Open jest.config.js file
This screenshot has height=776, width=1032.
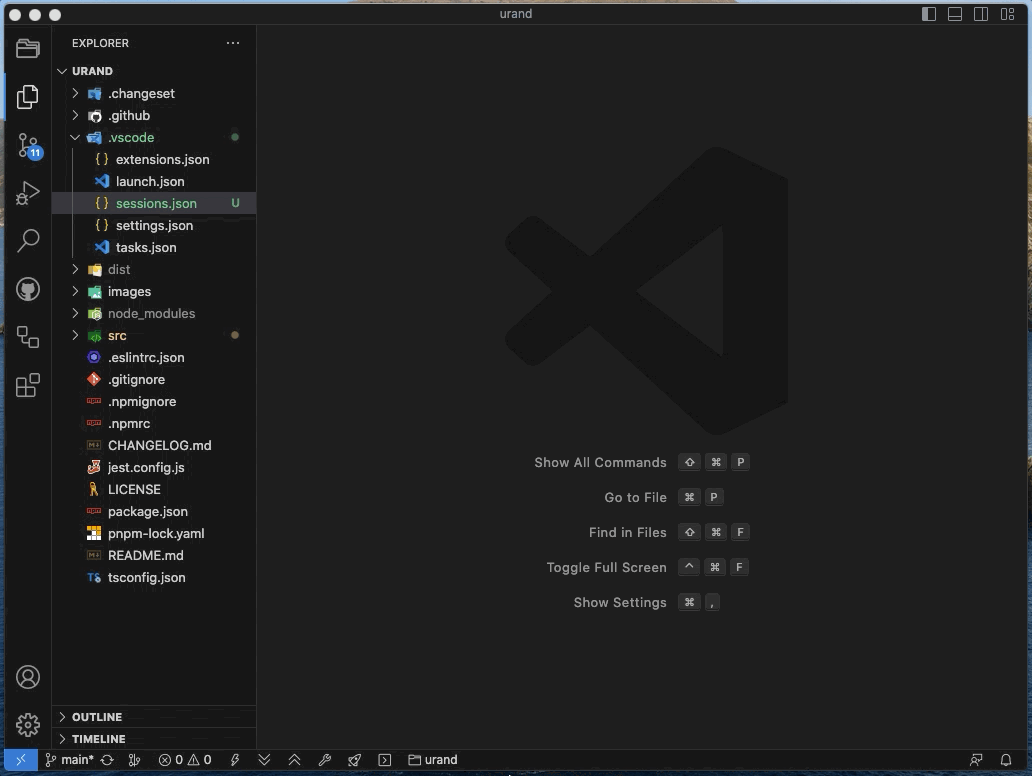154,467
